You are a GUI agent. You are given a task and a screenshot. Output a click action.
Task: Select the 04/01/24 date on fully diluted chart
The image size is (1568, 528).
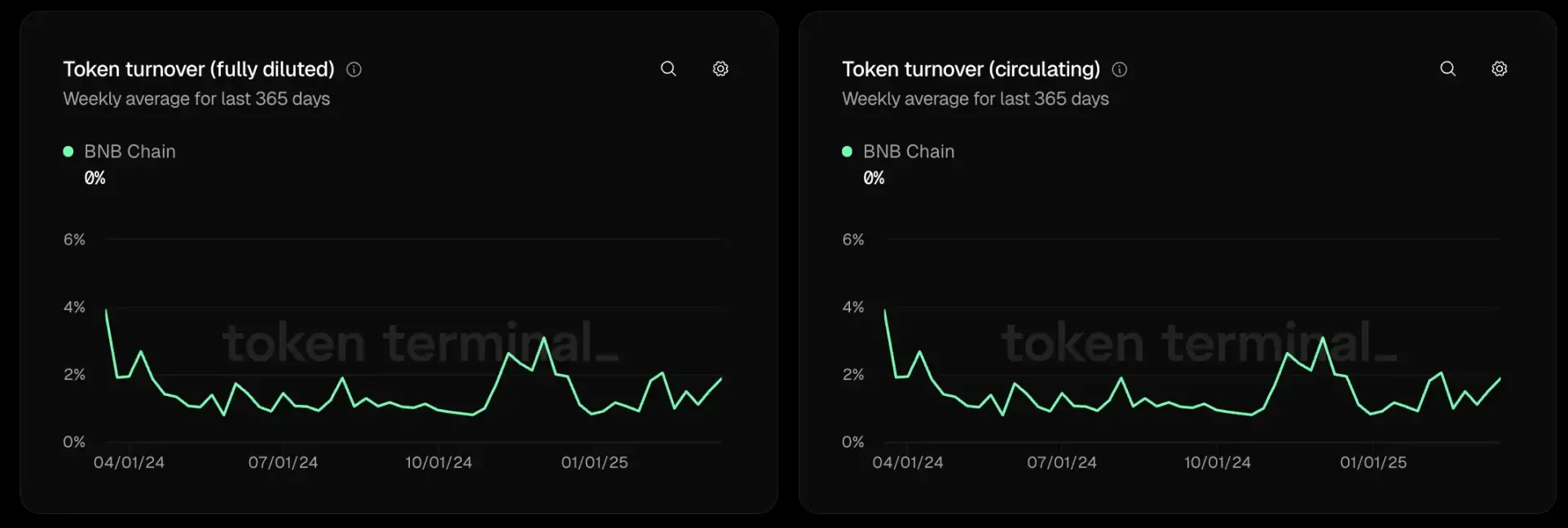[129, 462]
